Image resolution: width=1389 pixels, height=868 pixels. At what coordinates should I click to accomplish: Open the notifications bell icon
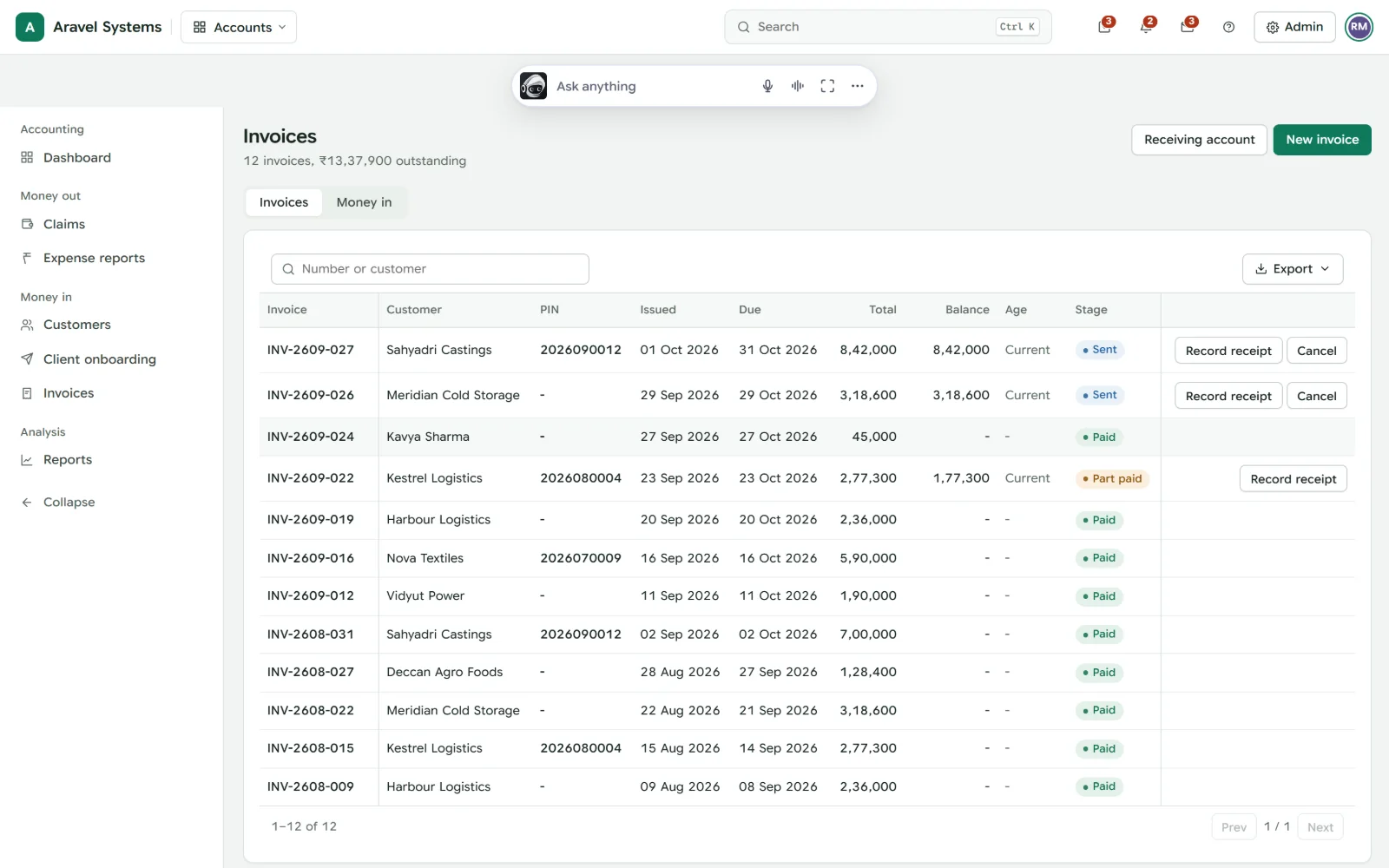(1146, 27)
